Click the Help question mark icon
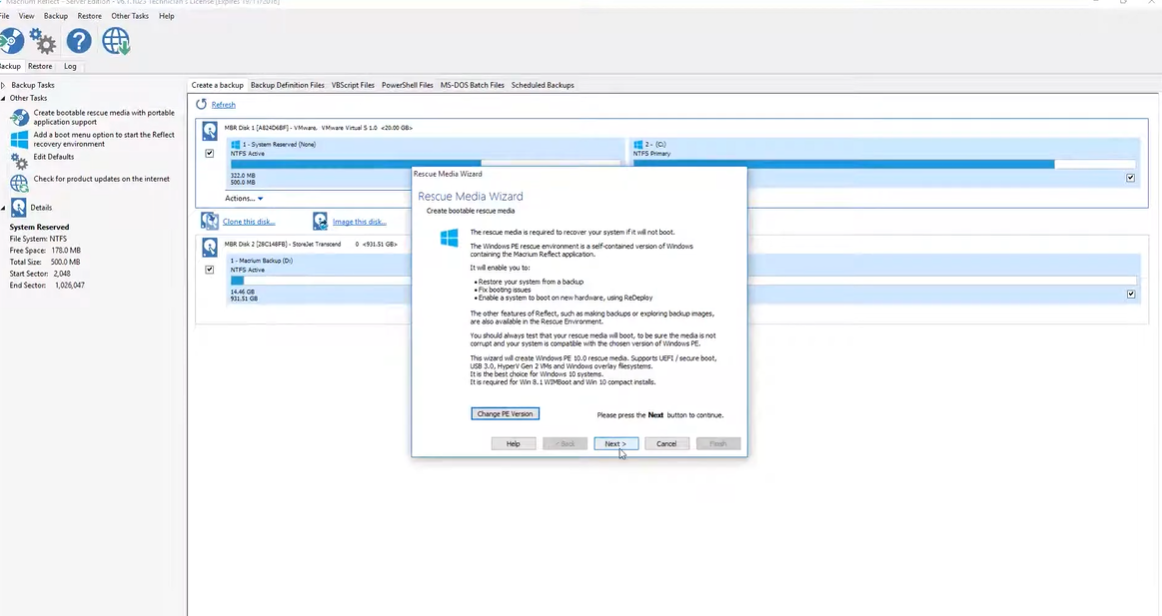Image resolution: width=1162 pixels, height=616 pixels. point(78,41)
